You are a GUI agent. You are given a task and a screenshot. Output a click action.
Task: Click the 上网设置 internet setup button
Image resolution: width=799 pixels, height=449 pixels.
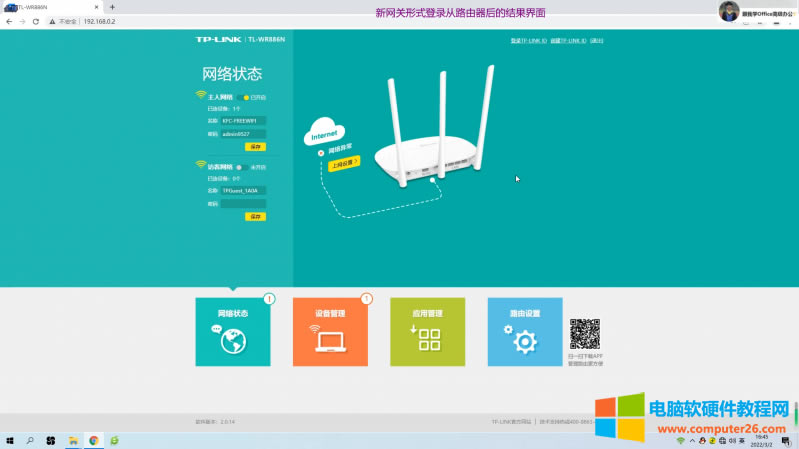tap(344, 164)
